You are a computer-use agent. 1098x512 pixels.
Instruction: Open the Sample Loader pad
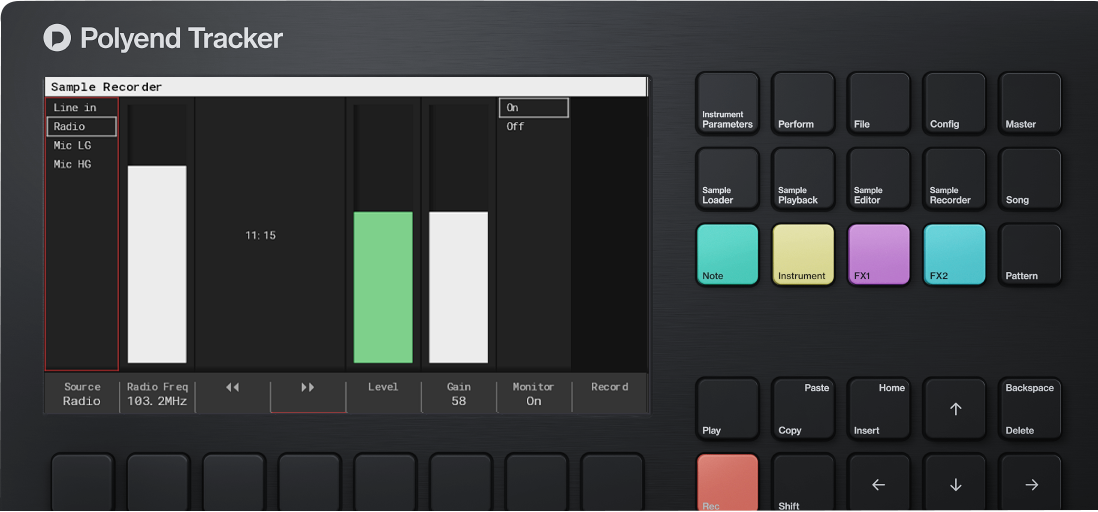[x=728, y=179]
